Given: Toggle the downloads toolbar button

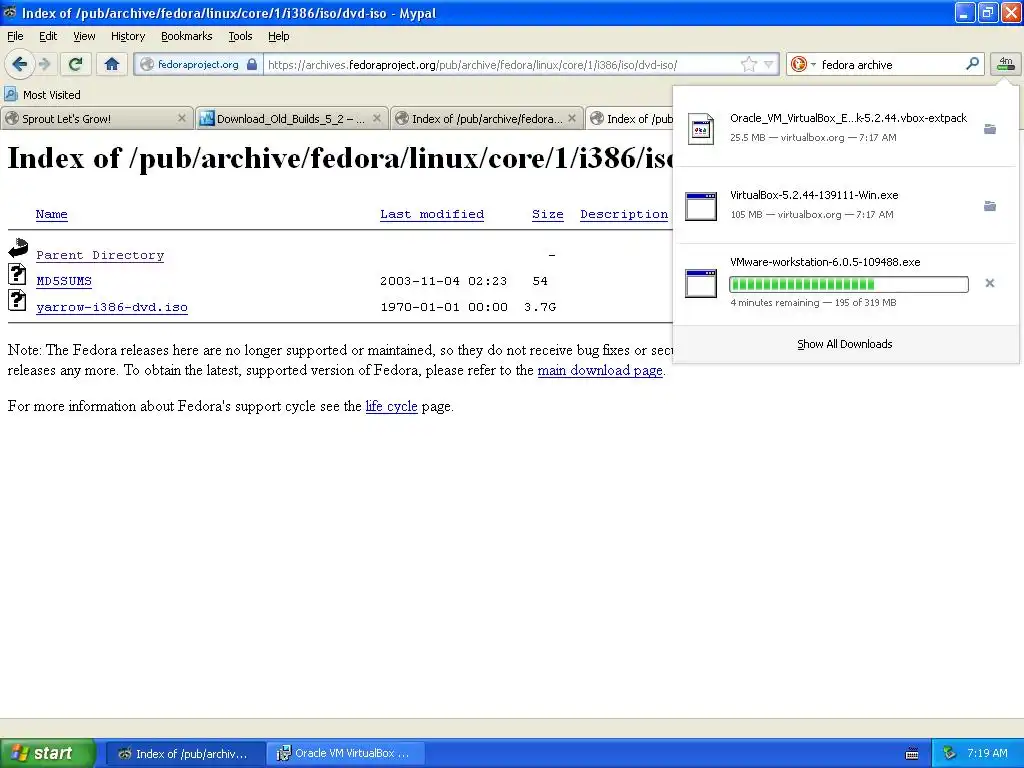Looking at the screenshot, I should pos(1006,64).
